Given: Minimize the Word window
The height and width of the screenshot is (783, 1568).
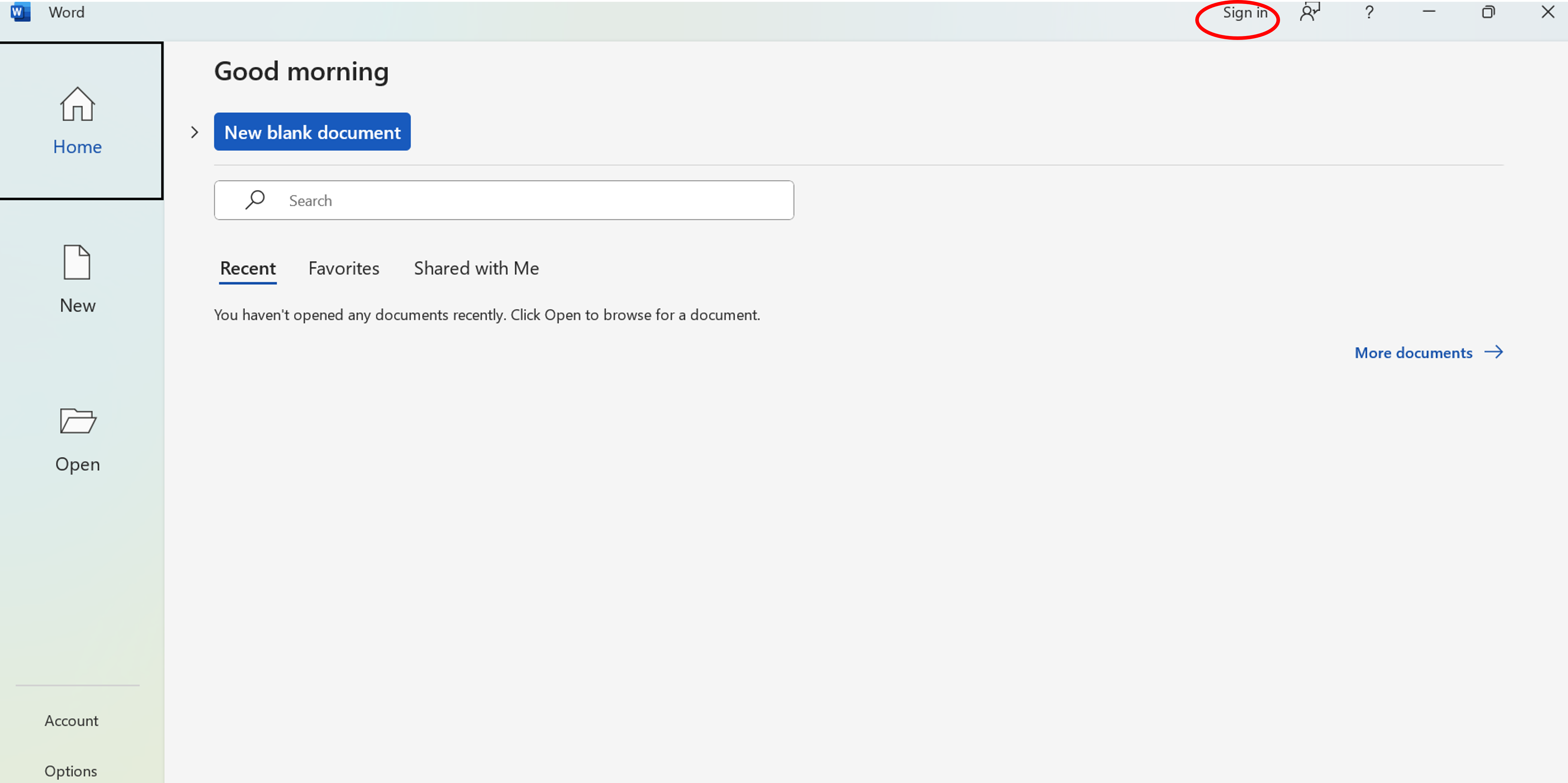Looking at the screenshot, I should (x=1429, y=12).
